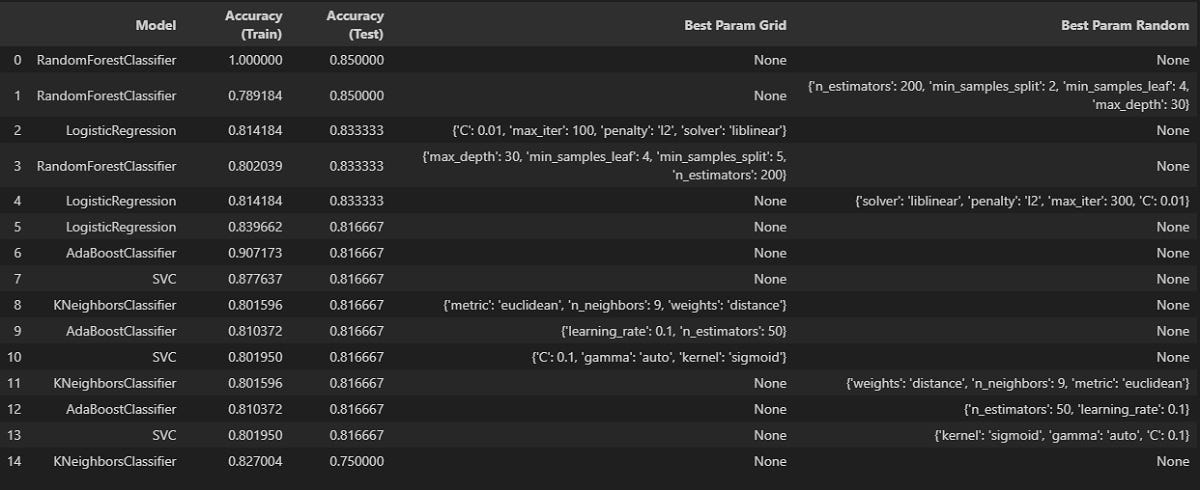Click the Model column header
This screenshot has height=490, width=1200.
coord(156,25)
